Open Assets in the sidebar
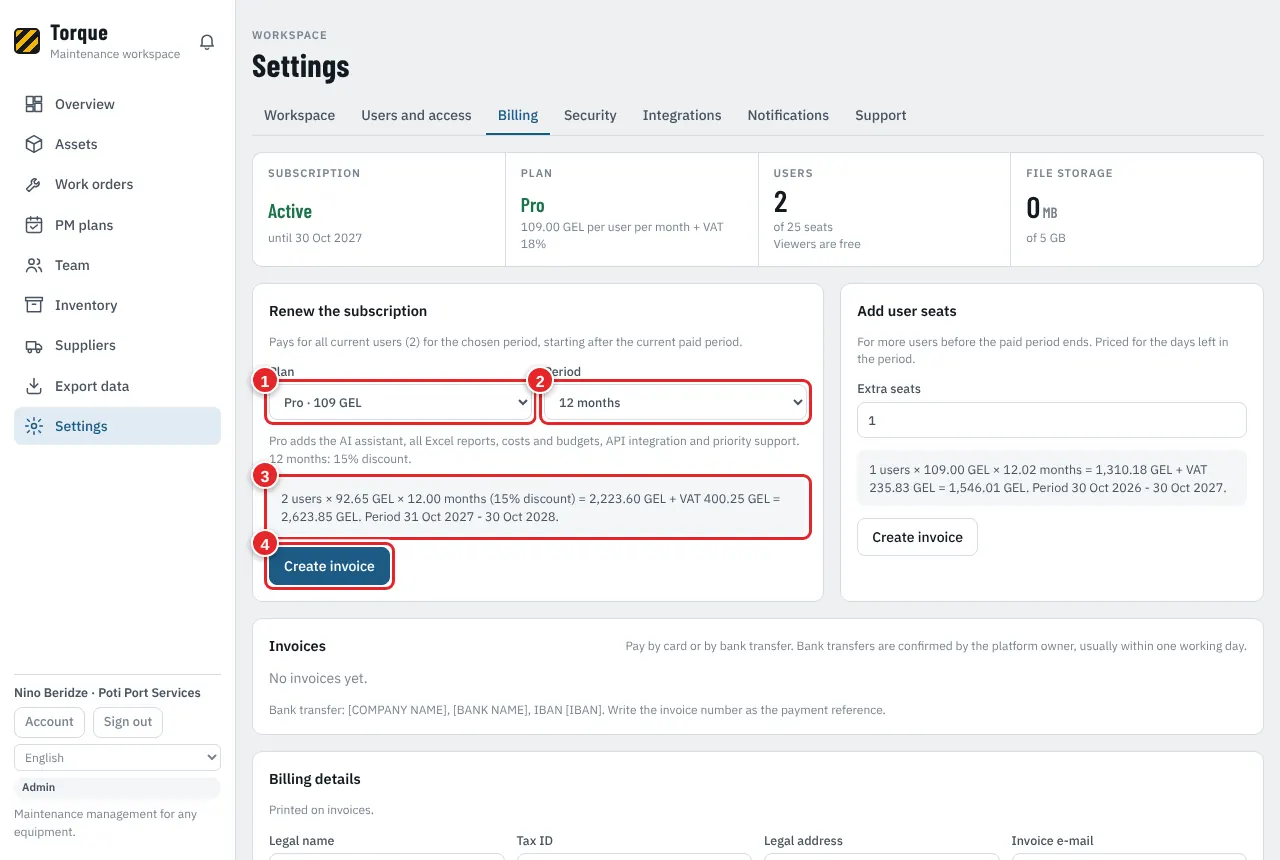 (x=117, y=144)
